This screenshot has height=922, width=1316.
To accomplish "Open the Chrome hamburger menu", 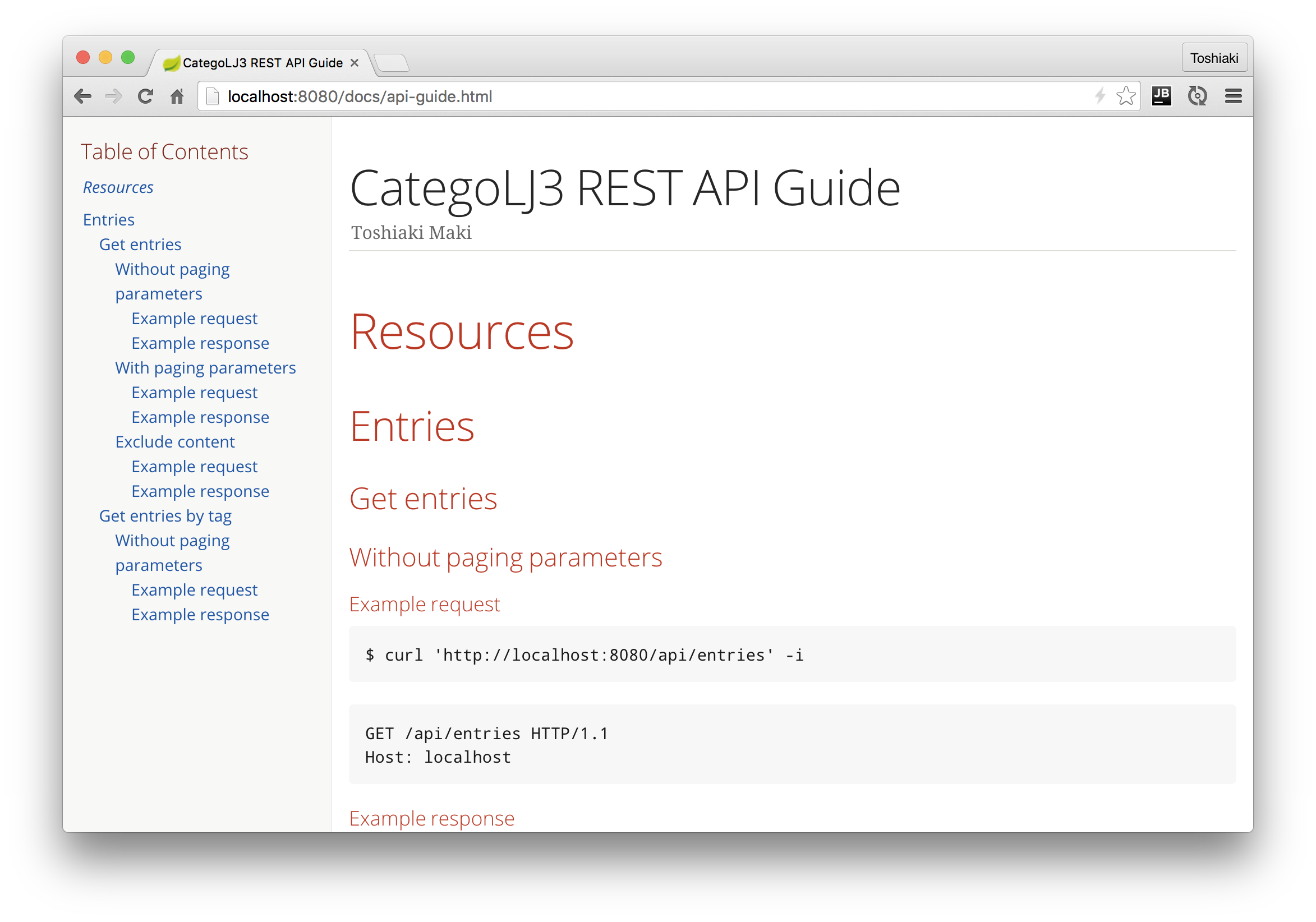I will [1233, 96].
